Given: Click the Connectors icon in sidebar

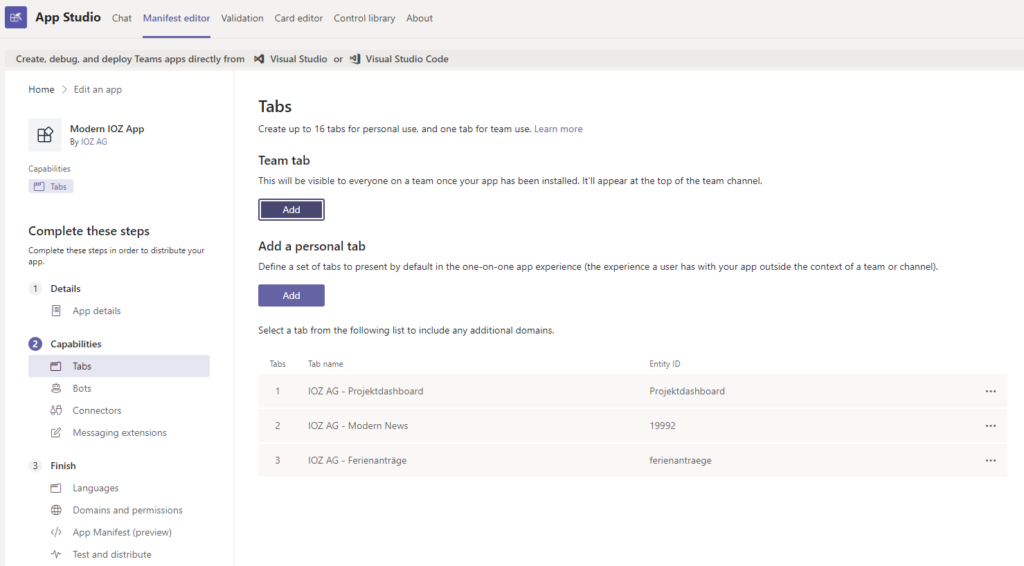Looking at the screenshot, I should (x=56, y=411).
